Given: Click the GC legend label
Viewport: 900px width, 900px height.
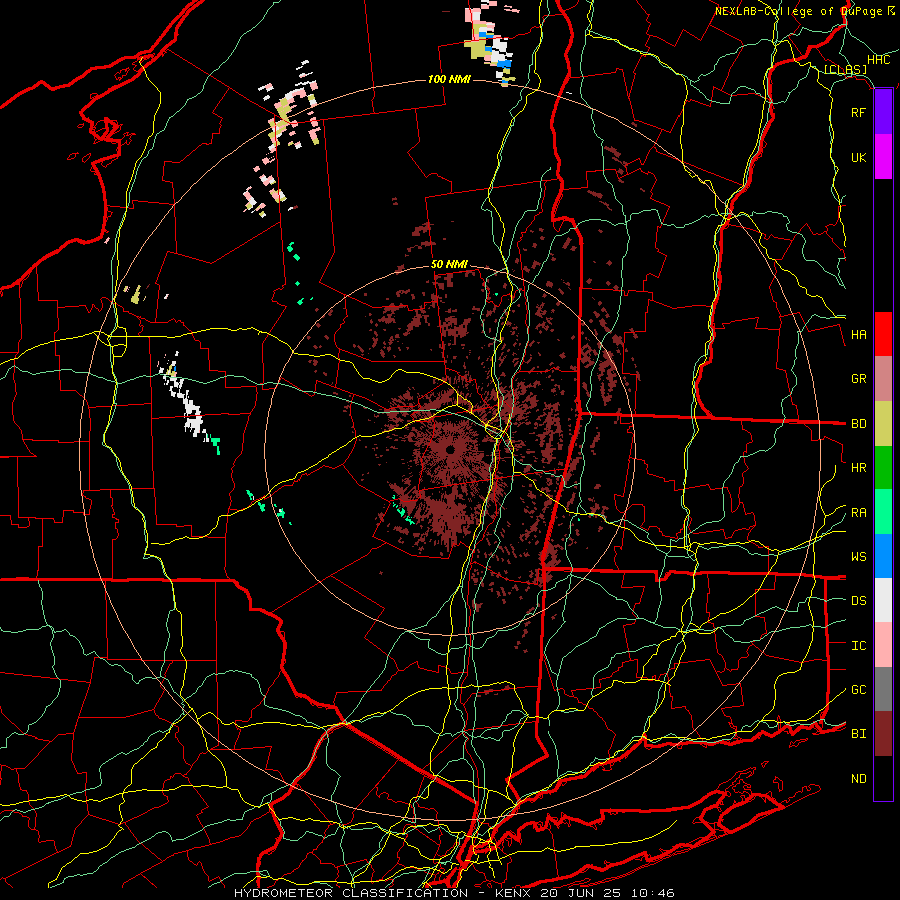Looking at the screenshot, I should pyautogui.click(x=858, y=690).
